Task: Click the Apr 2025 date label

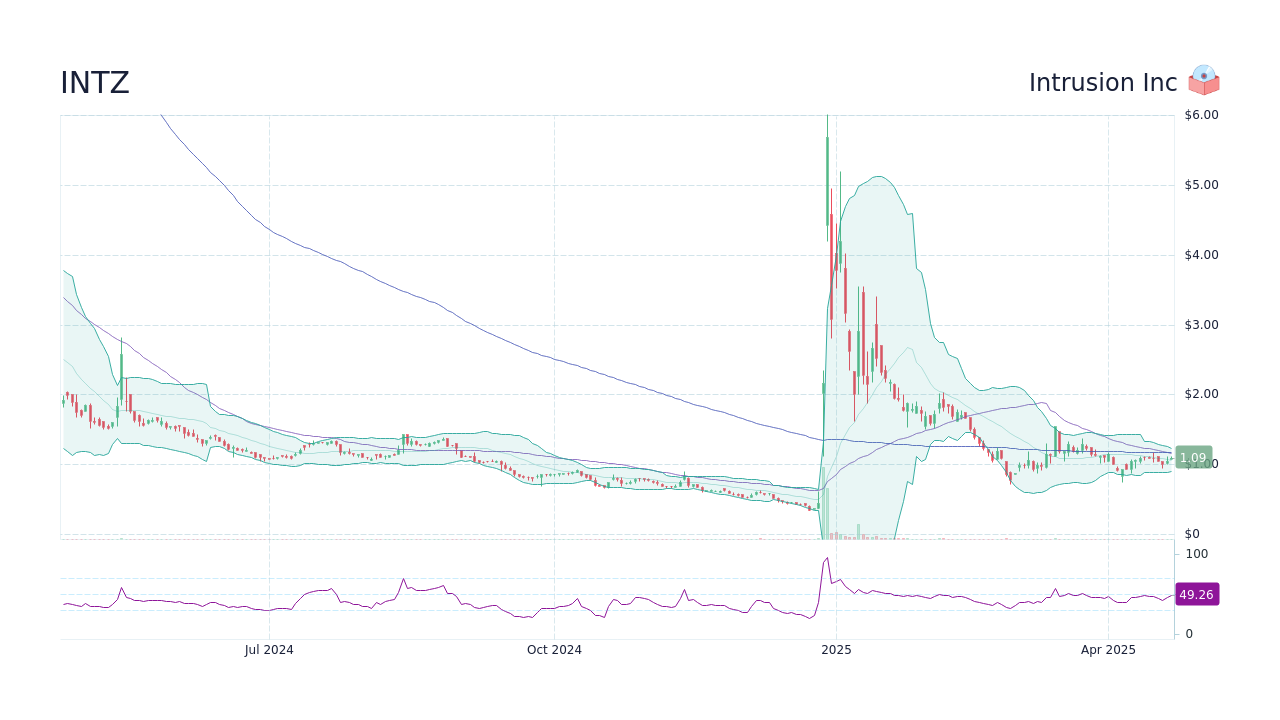Action: click(x=1108, y=650)
